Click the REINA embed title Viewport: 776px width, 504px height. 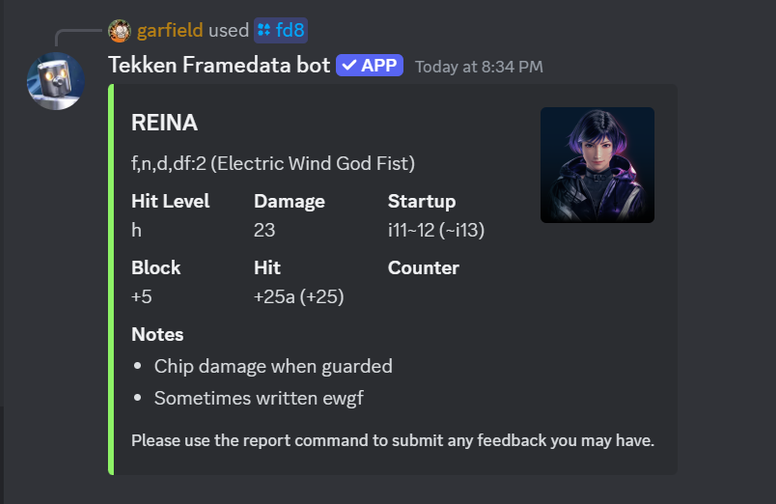coord(164,123)
